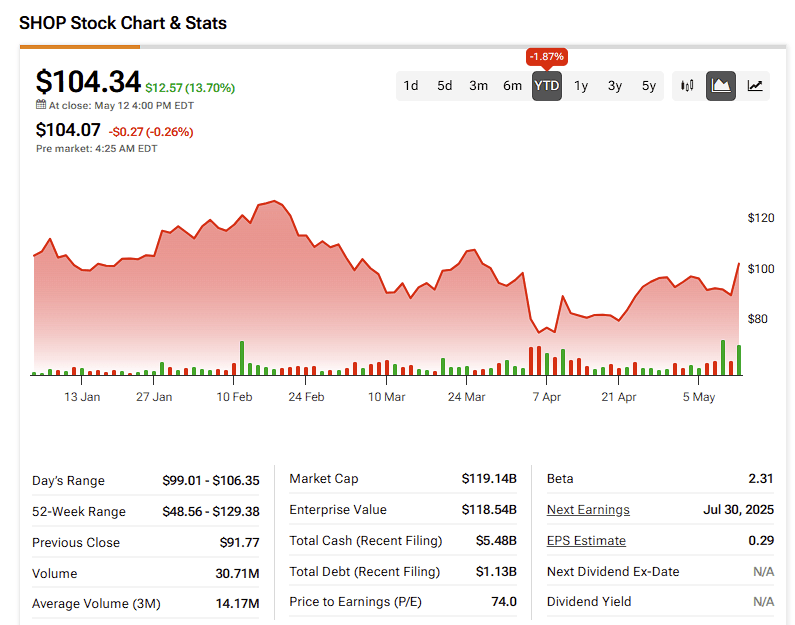Viewport: 795px width, 625px height.
Task: Open the EPS Estimate link
Action: (x=586, y=540)
